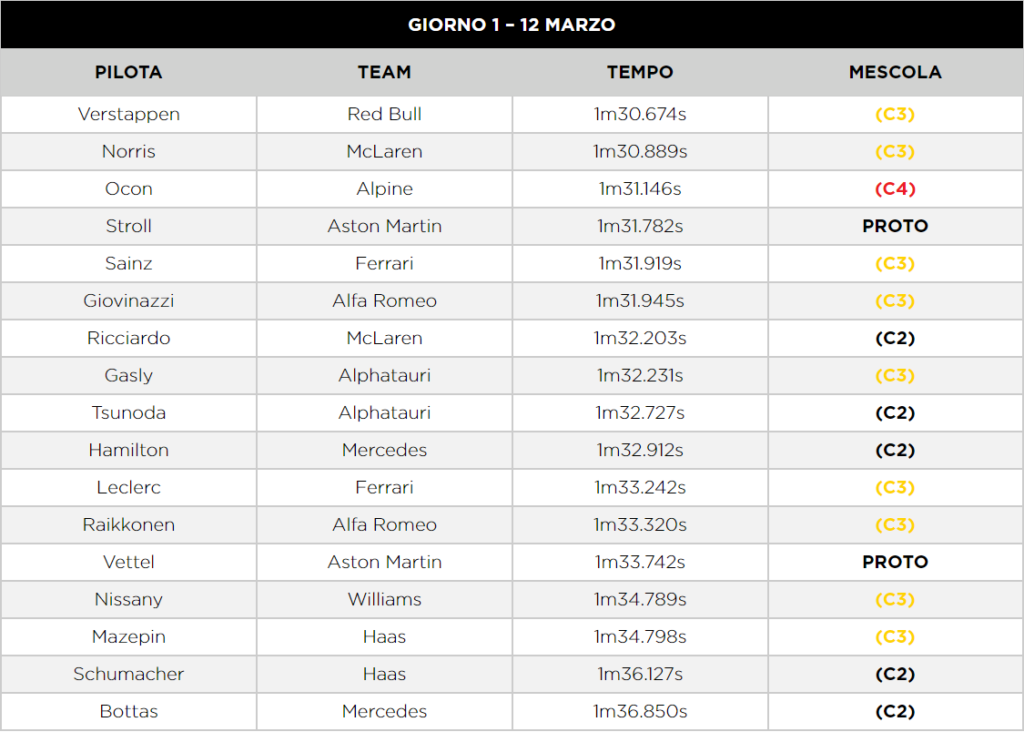Click the Raikkonen driver name
Screen dimensions: 1024x732
pos(129,525)
